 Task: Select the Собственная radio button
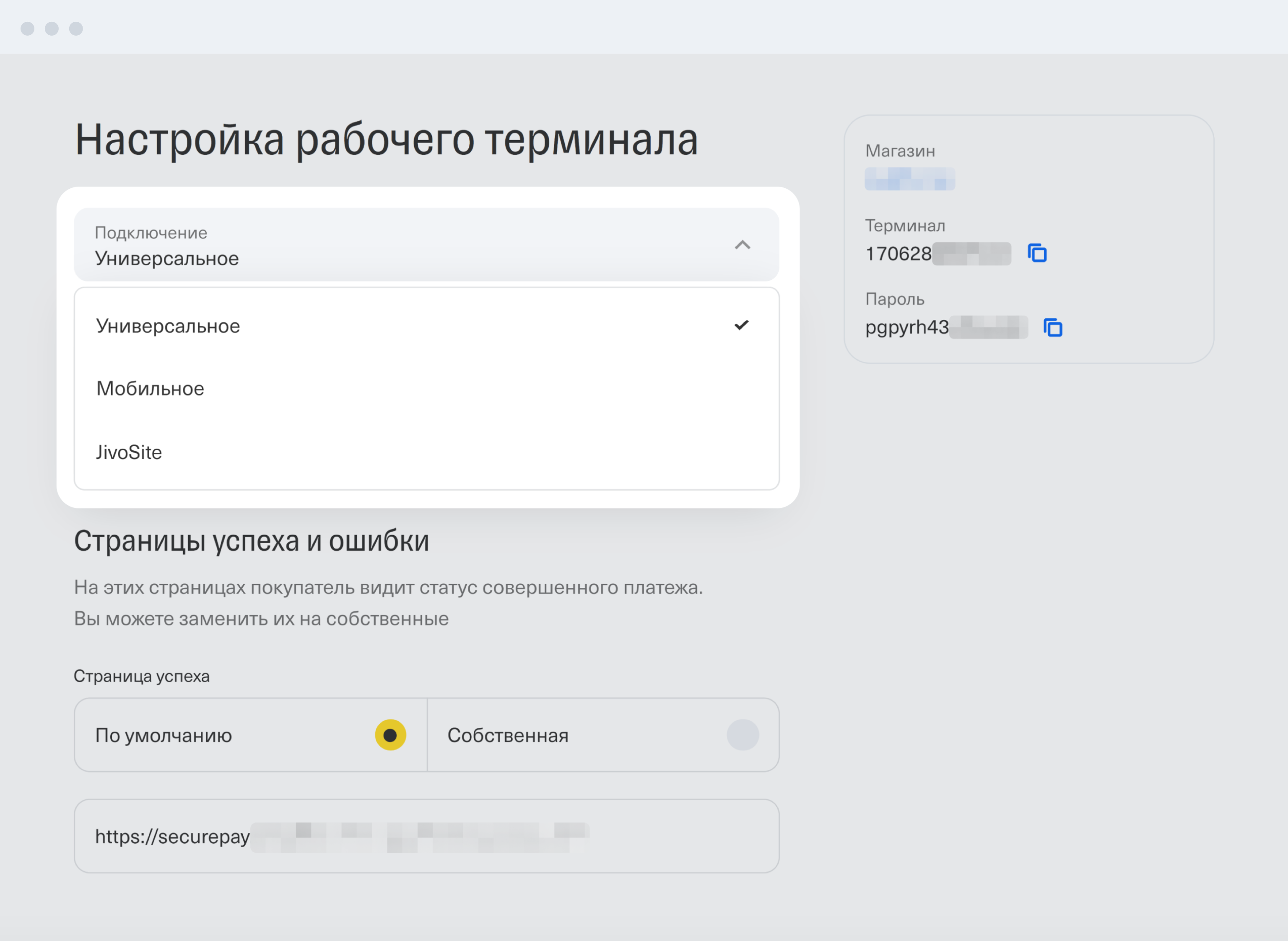pyautogui.click(x=742, y=735)
